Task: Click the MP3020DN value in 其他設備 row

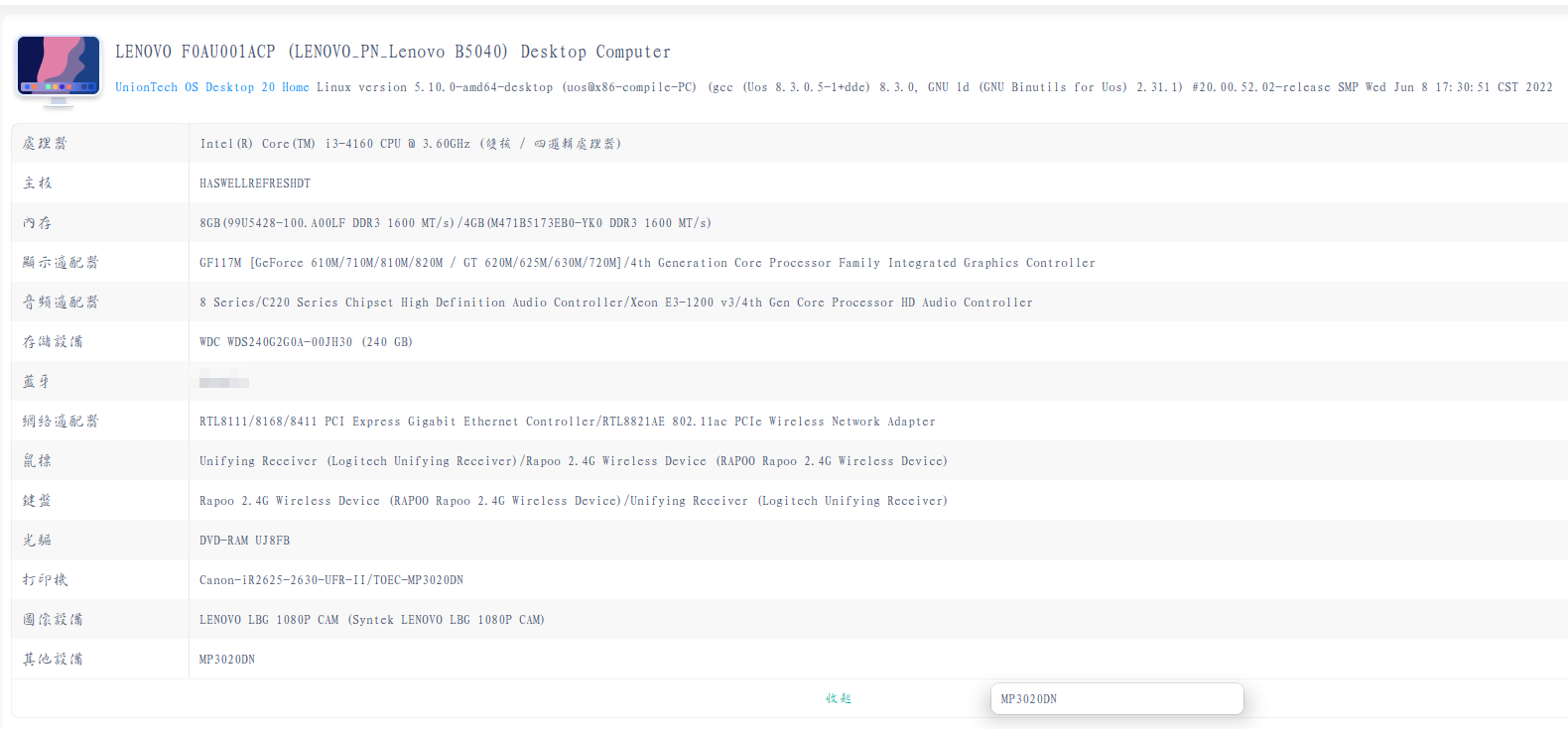Action: 227,660
